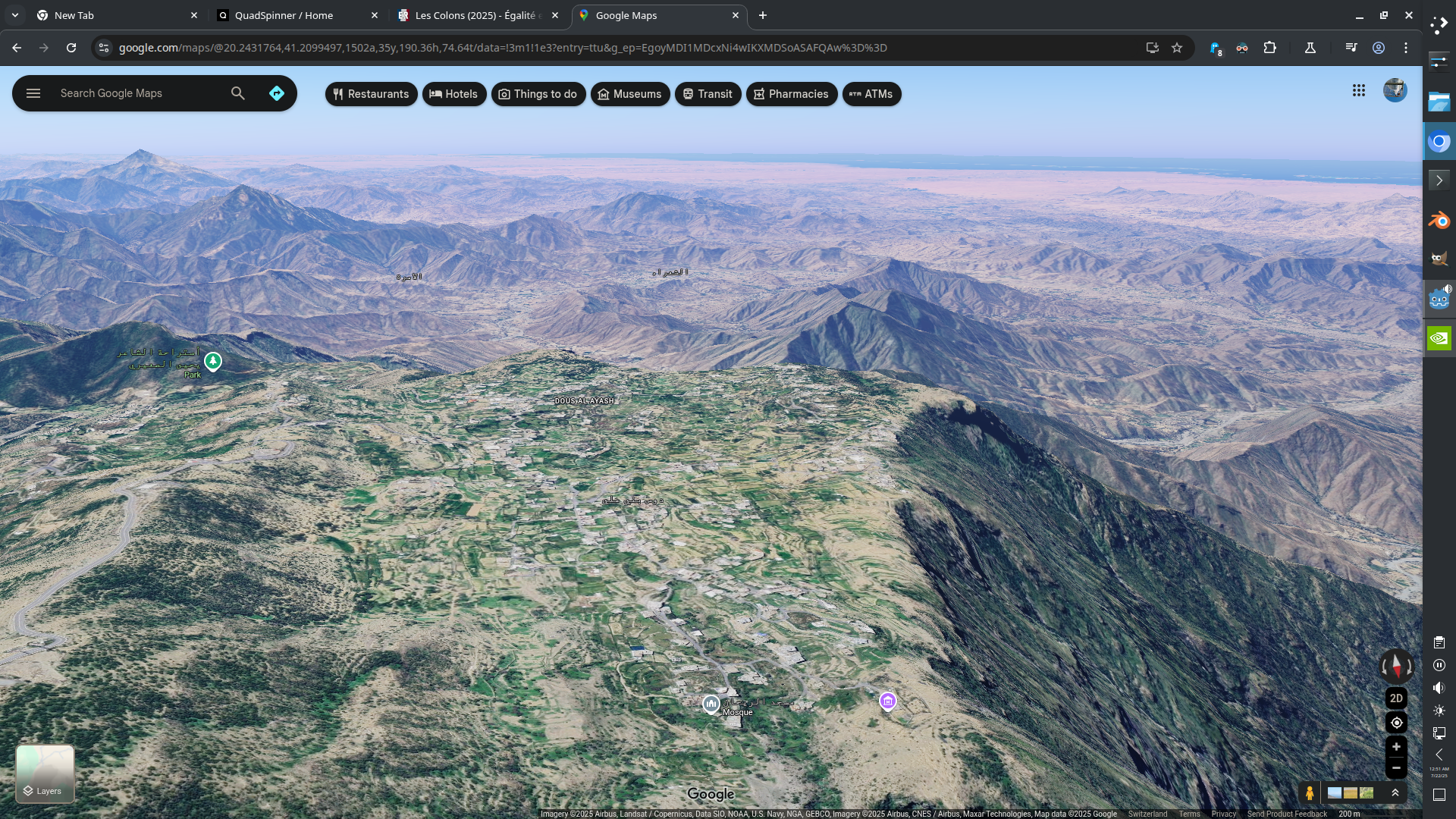Open Directions with the blue arrow icon
This screenshot has width=1456, height=819.
tap(277, 93)
